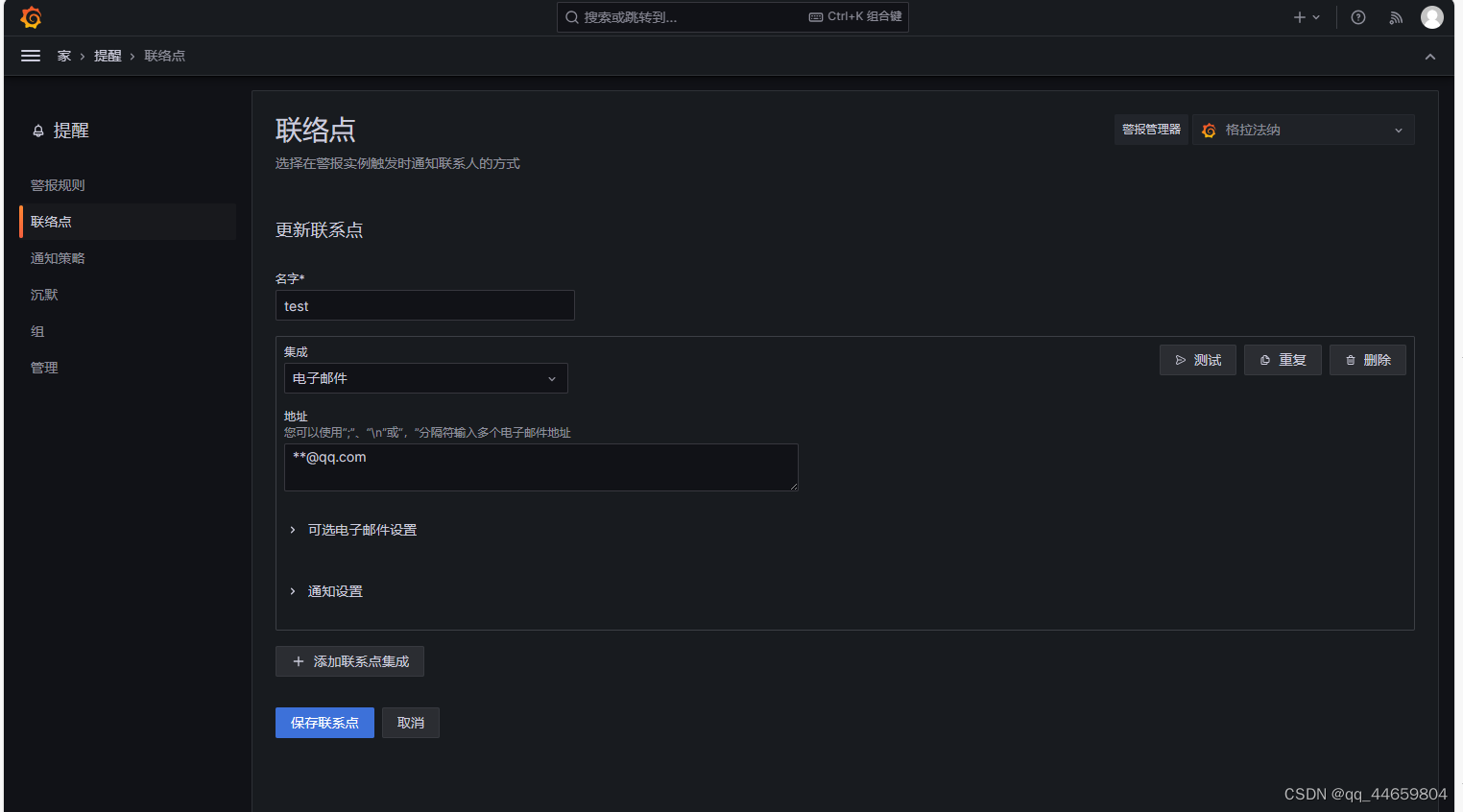Delete integration using the trash icon
1463x812 pixels.
(x=1367, y=359)
